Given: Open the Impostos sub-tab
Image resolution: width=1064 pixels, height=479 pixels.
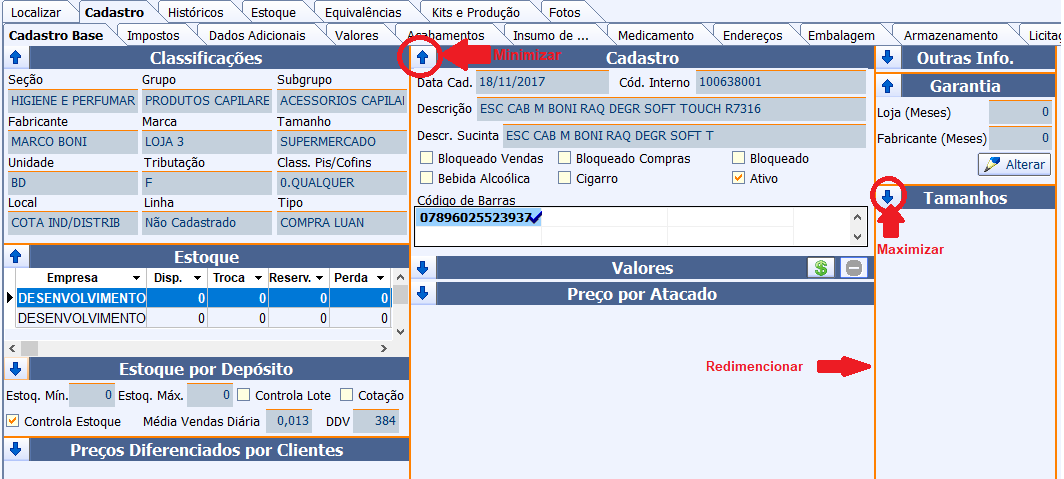Looking at the screenshot, I should 153,35.
